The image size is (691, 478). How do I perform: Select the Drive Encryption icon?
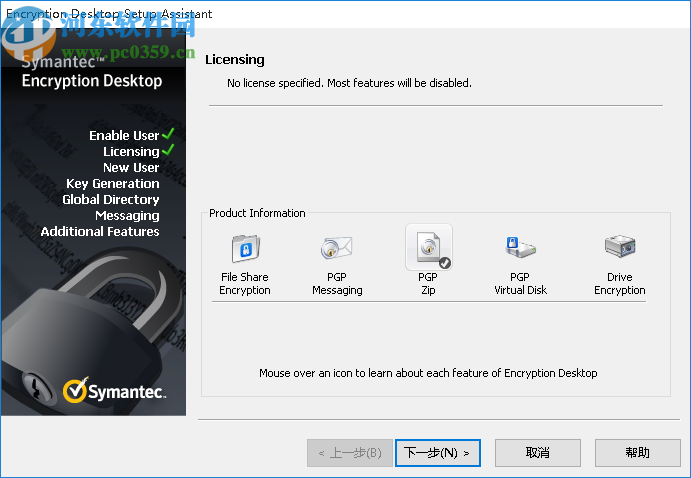pyautogui.click(x=620, y=246)
